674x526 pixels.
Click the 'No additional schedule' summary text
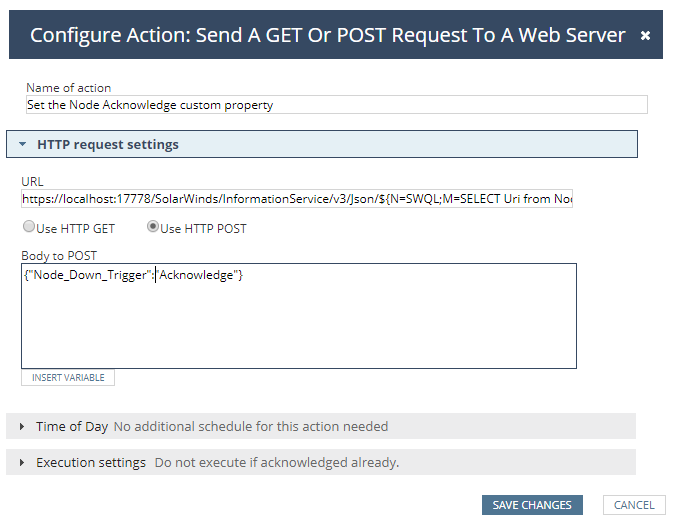tap(250, 427)
